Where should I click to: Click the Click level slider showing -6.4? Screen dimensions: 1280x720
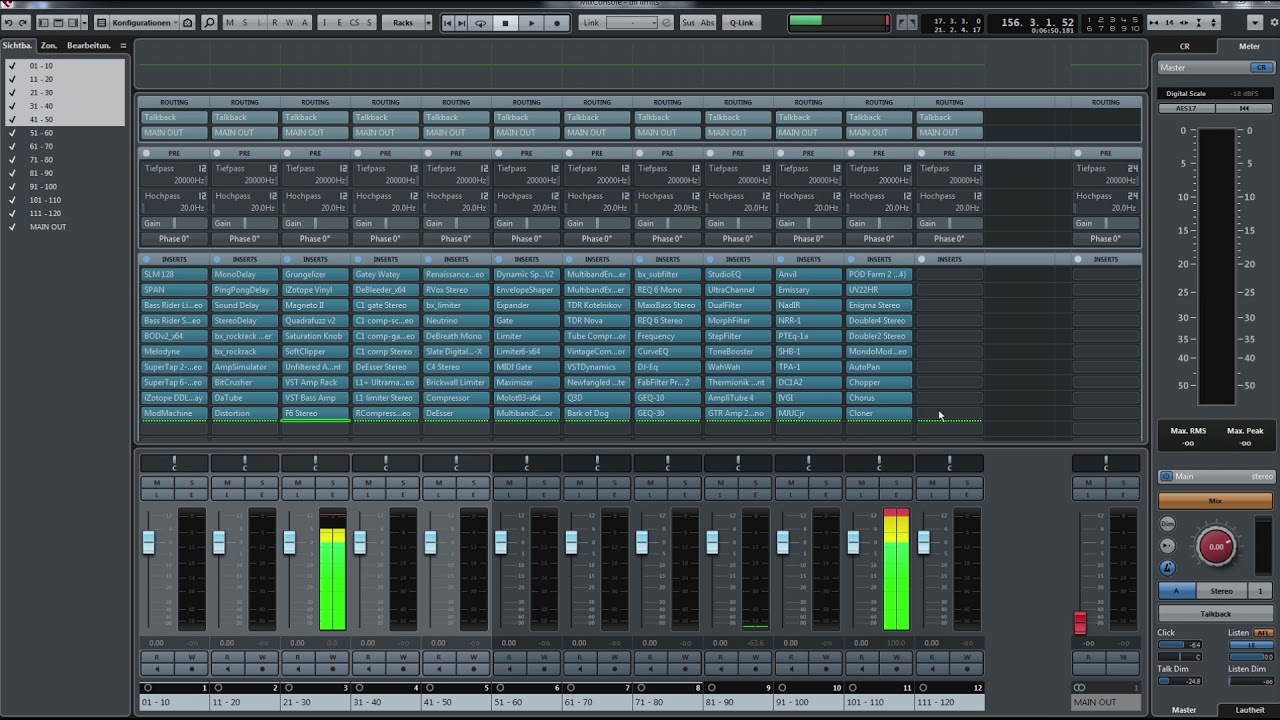1180,645
